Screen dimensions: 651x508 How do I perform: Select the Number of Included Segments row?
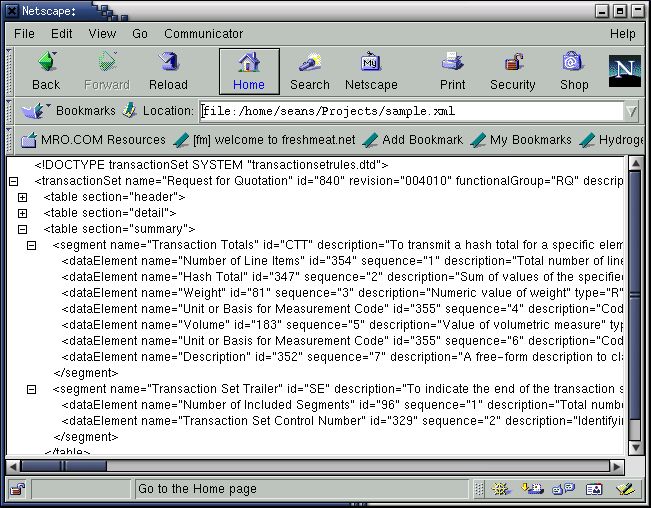(342, 405)
